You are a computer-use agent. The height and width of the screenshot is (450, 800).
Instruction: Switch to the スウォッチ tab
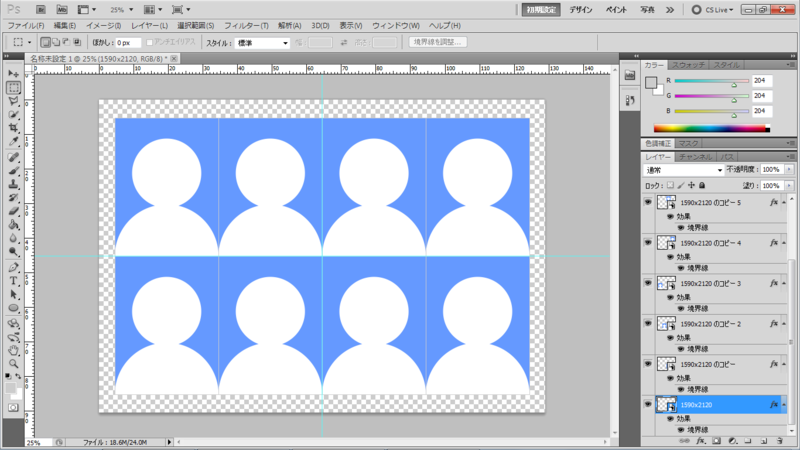point(688,65)
